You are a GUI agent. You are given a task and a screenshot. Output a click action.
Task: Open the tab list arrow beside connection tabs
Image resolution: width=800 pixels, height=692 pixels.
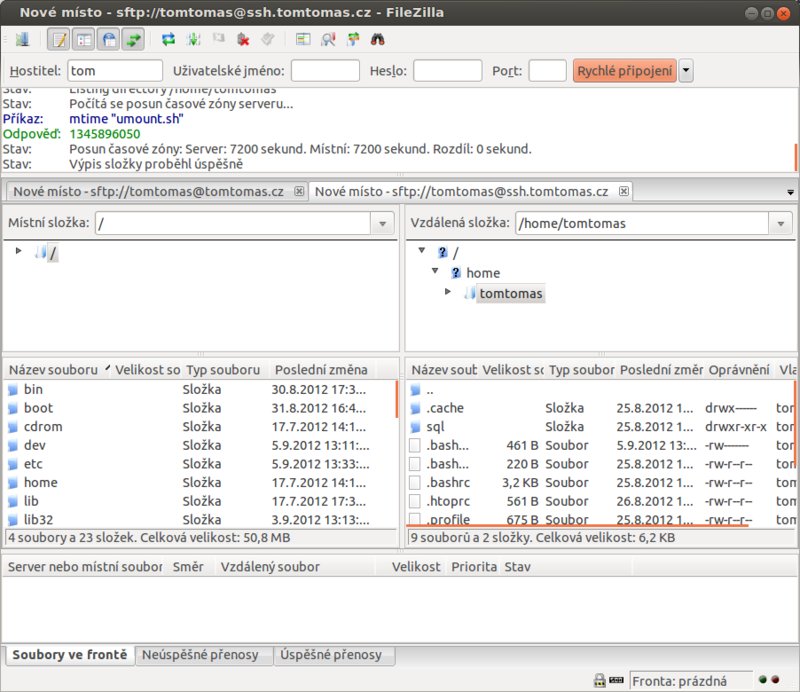coord(790,192)
